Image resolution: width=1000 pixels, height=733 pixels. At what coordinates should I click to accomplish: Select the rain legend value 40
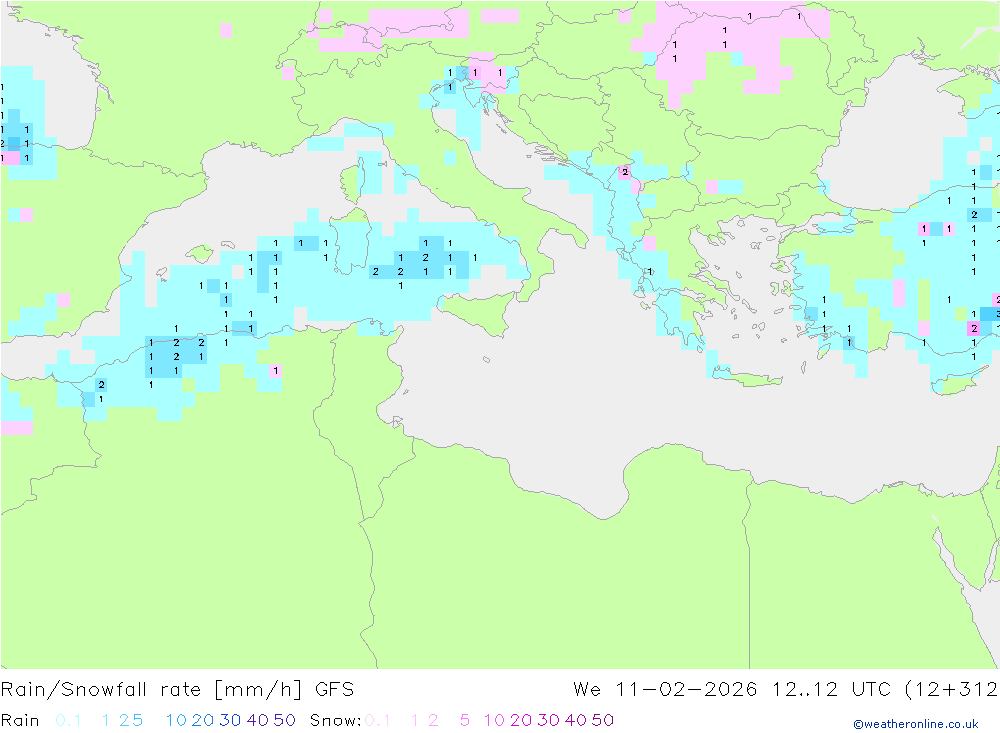(258, 720)
